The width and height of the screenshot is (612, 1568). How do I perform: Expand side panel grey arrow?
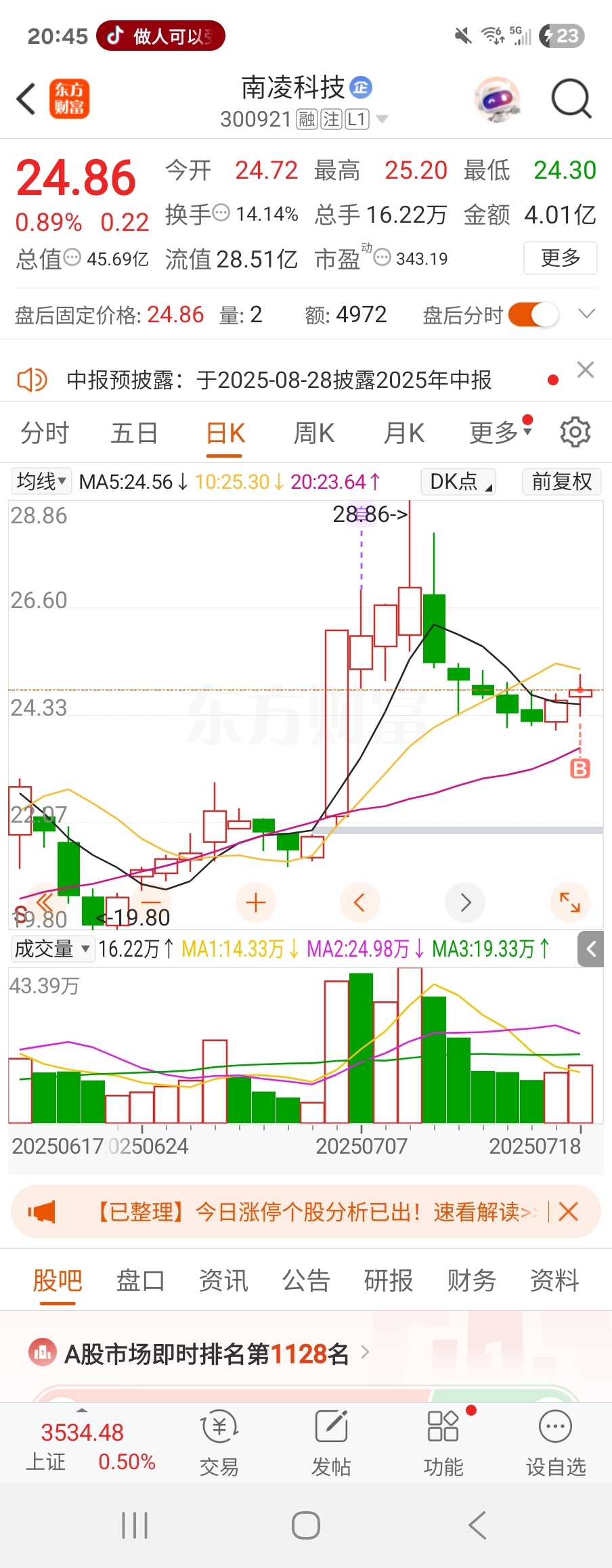pos(590,949)
